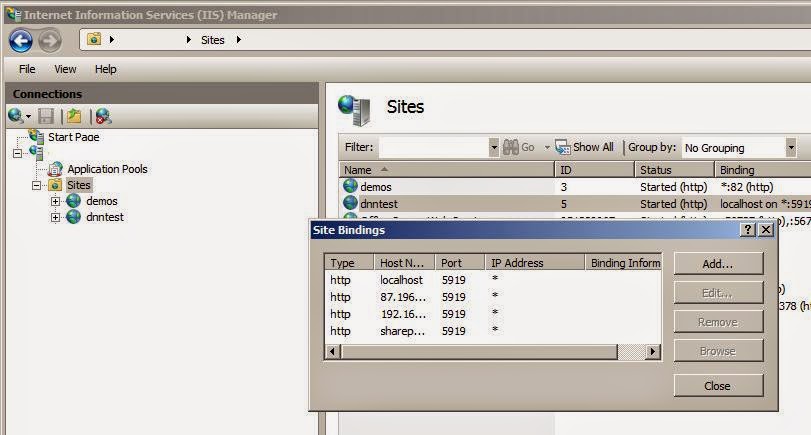Click the Back navigation arrow
The image size is (811, 435).
tap(21, 41)
